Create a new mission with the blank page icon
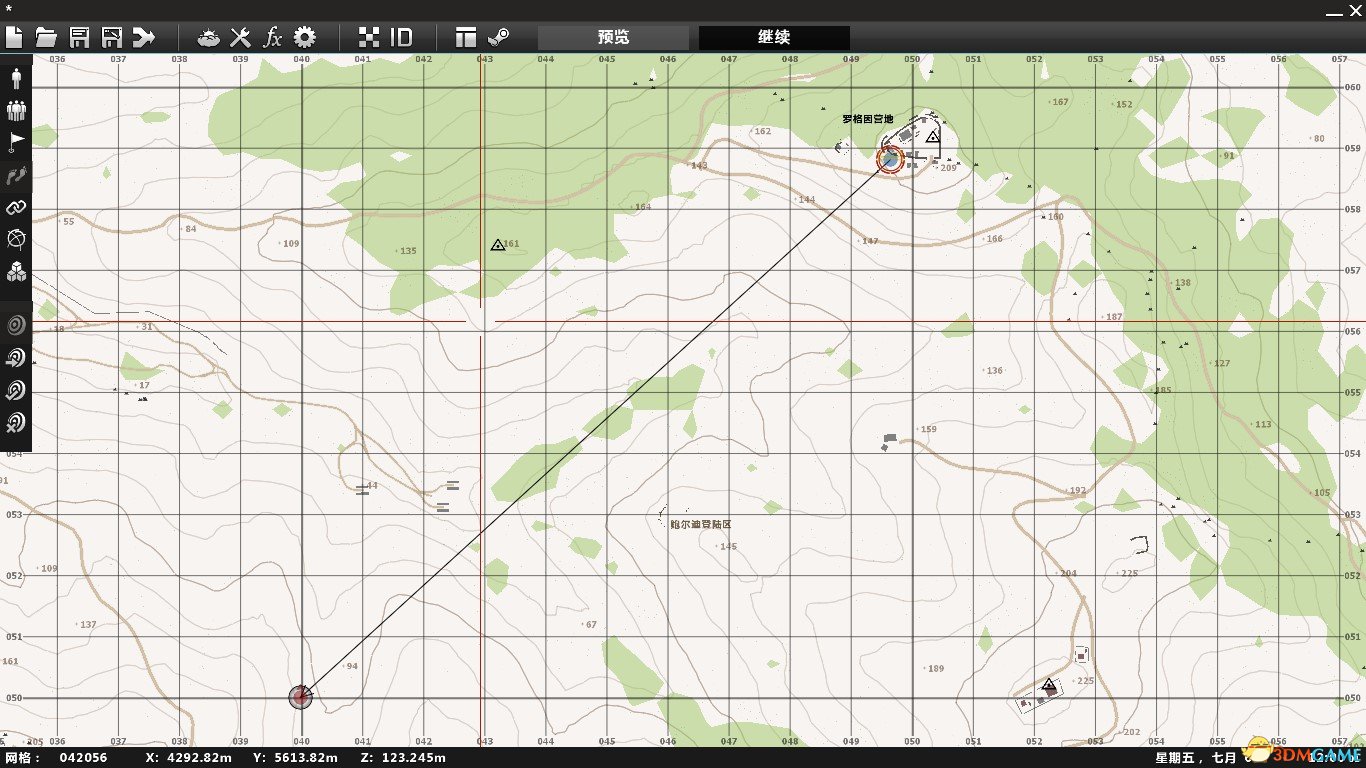1366x768 pixels. coord(14,38)
